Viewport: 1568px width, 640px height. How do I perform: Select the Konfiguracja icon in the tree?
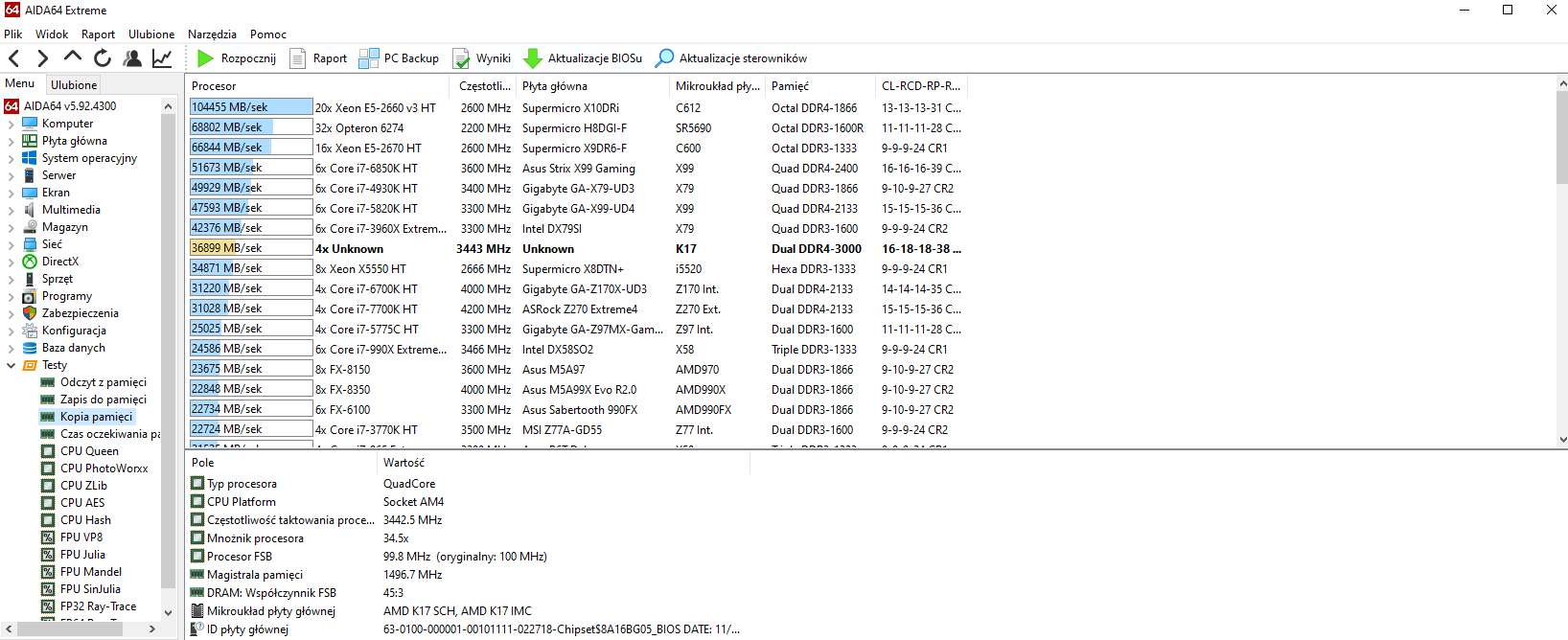pos(30,331)
